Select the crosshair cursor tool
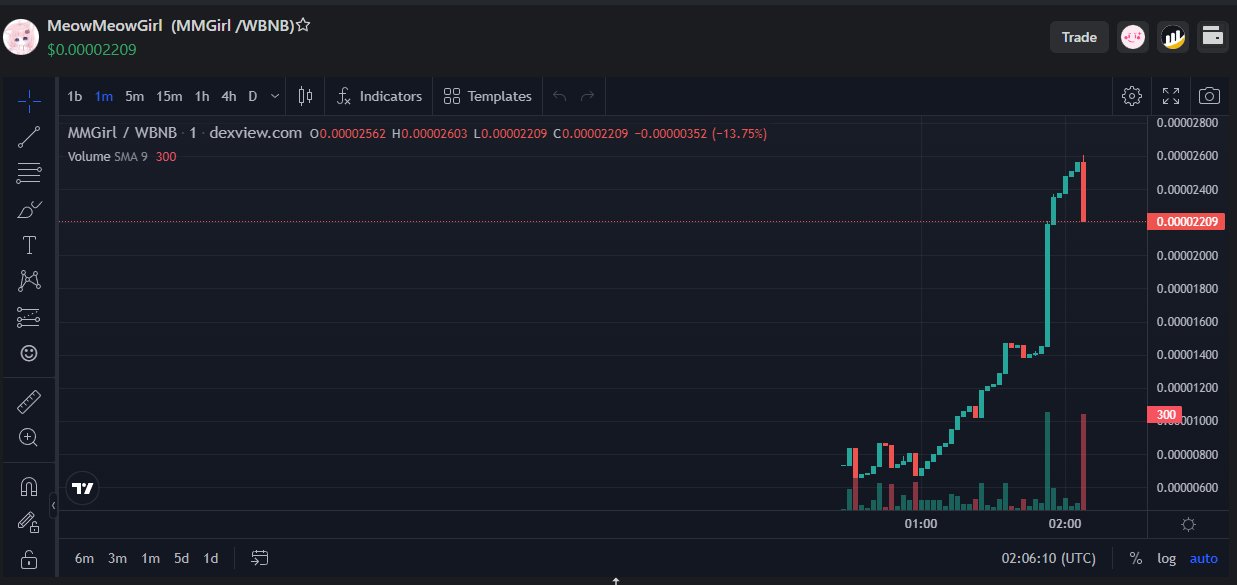This screenshot has width=1237, height=585. 28,100
